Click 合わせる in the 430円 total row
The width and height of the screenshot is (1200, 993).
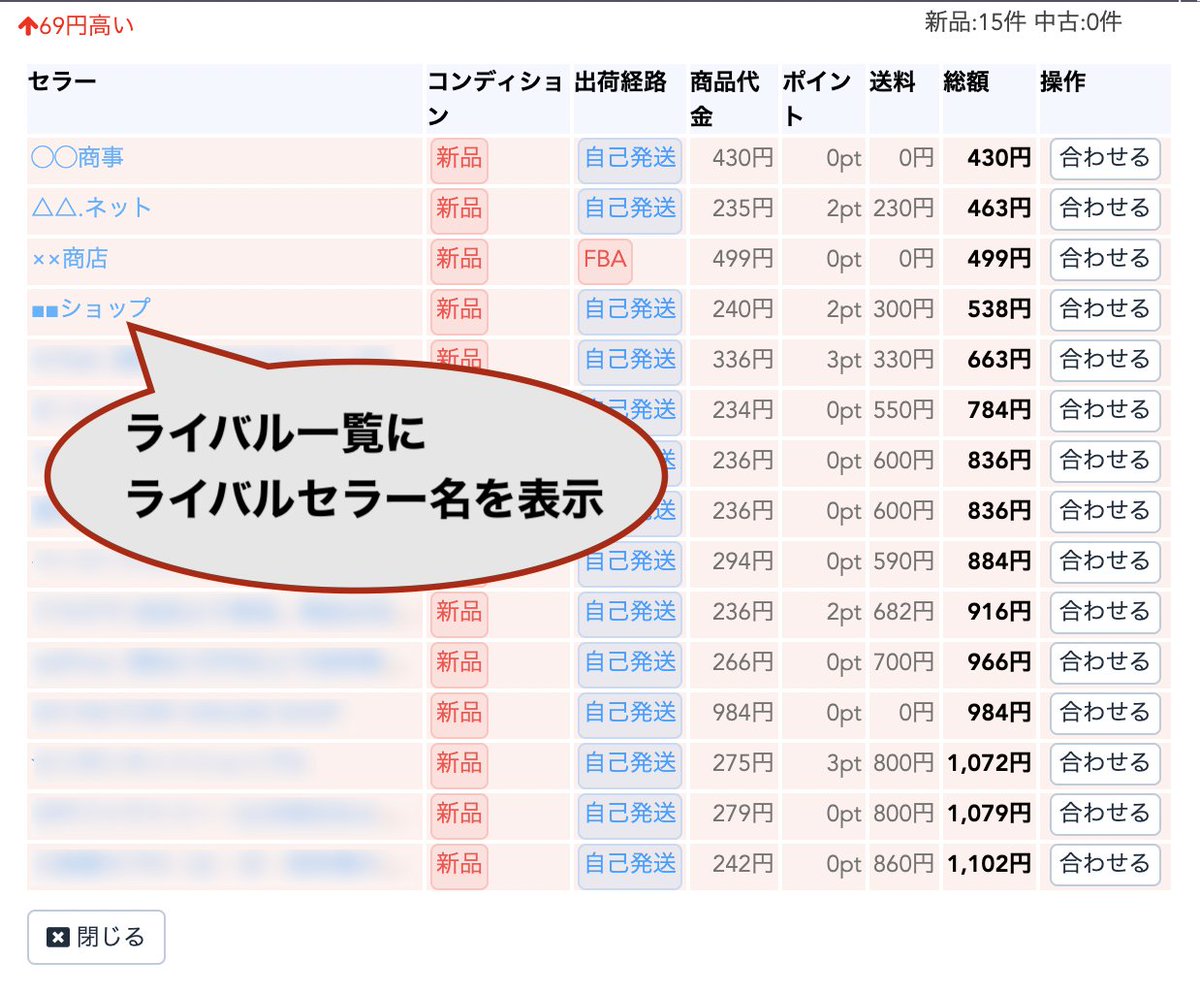[x=1105, y=158]
